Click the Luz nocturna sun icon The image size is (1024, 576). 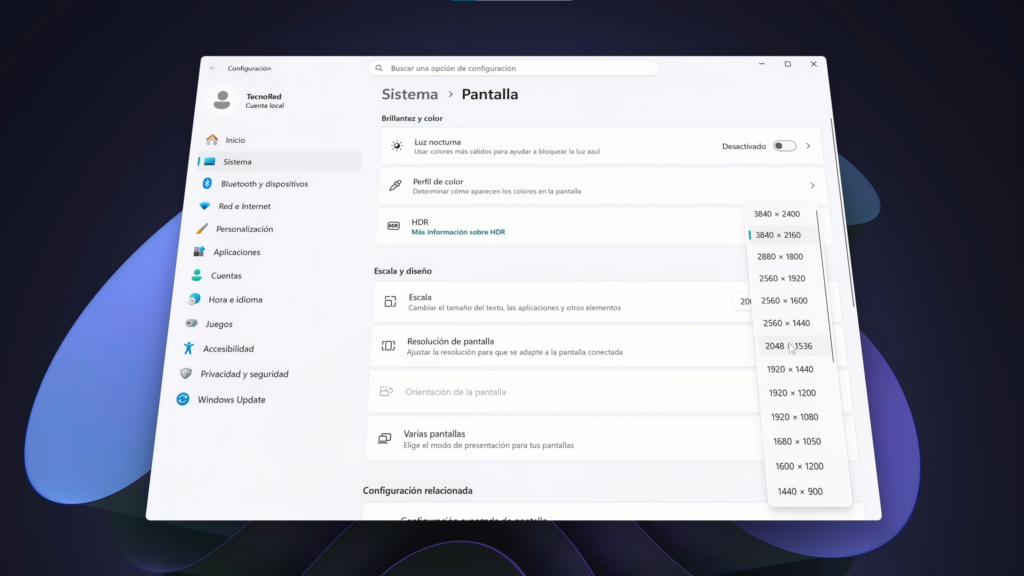coord(397,146)
